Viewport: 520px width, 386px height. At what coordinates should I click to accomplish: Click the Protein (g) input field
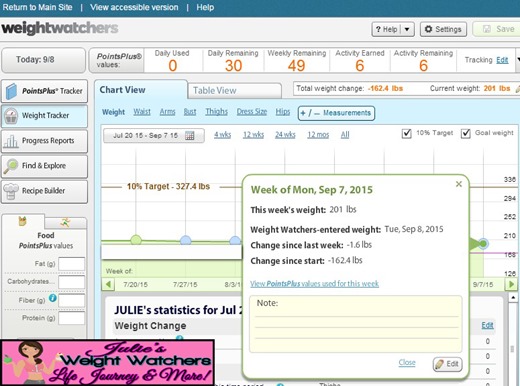tap(71, 318)
